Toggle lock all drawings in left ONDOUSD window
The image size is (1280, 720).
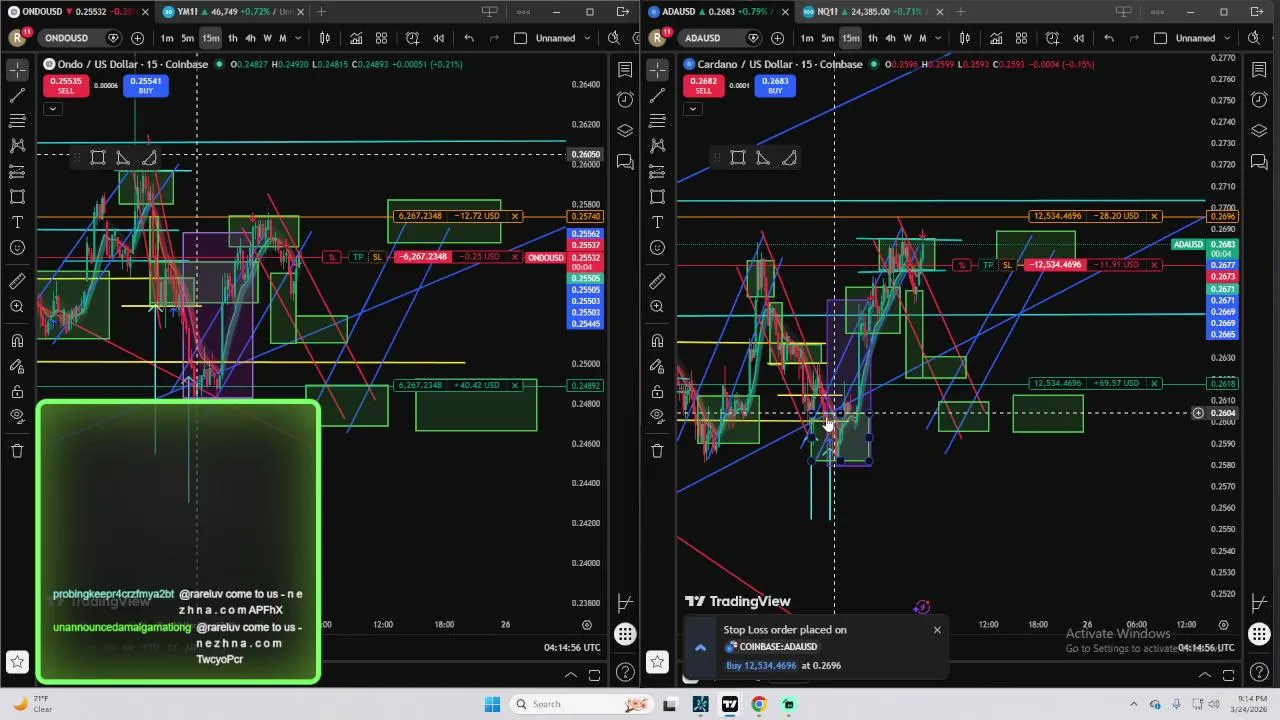(x=17, y=391)
